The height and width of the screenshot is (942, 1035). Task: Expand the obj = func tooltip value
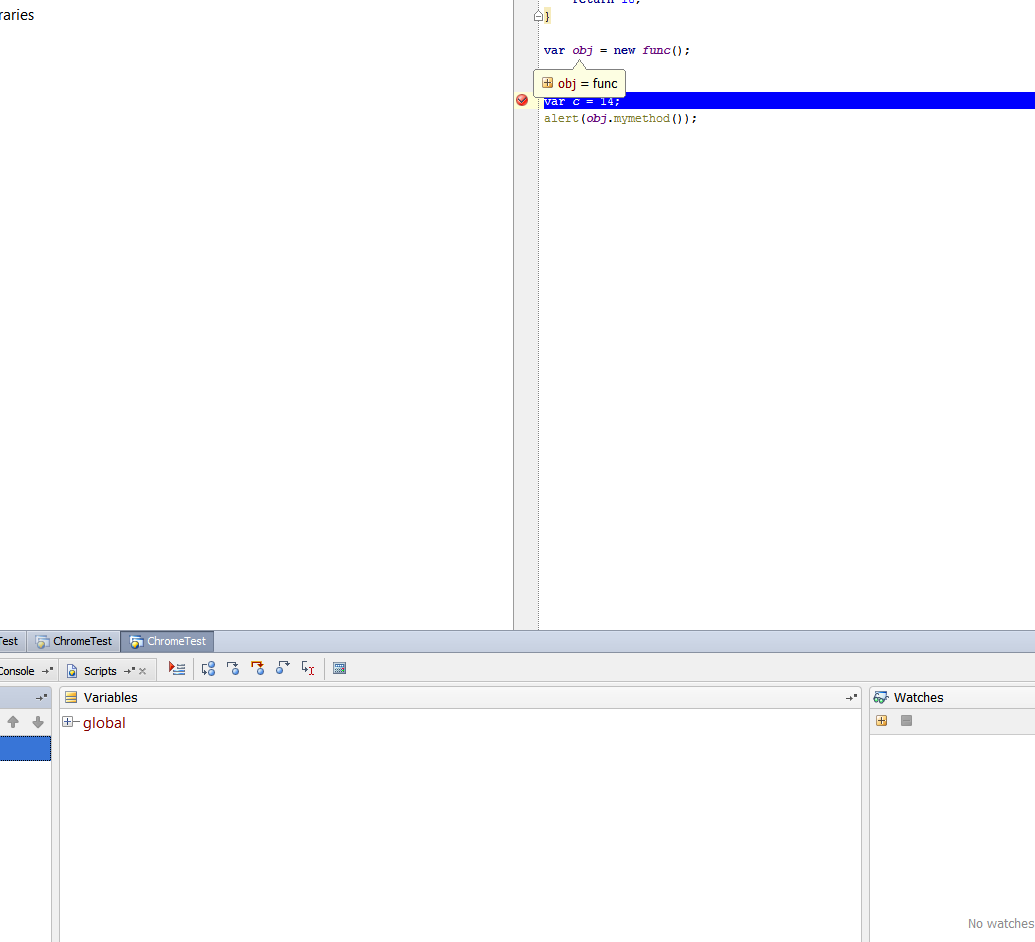click(x=547, y=83)
